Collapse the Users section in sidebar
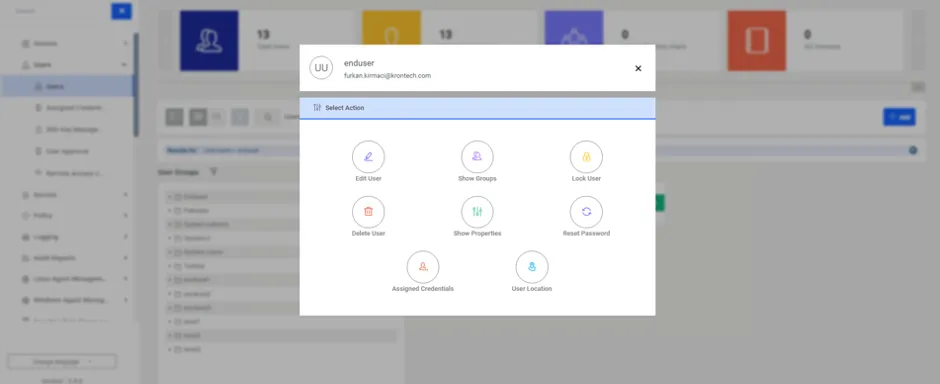This screenshot has width=940, height=384. click(x=125, y=65)
